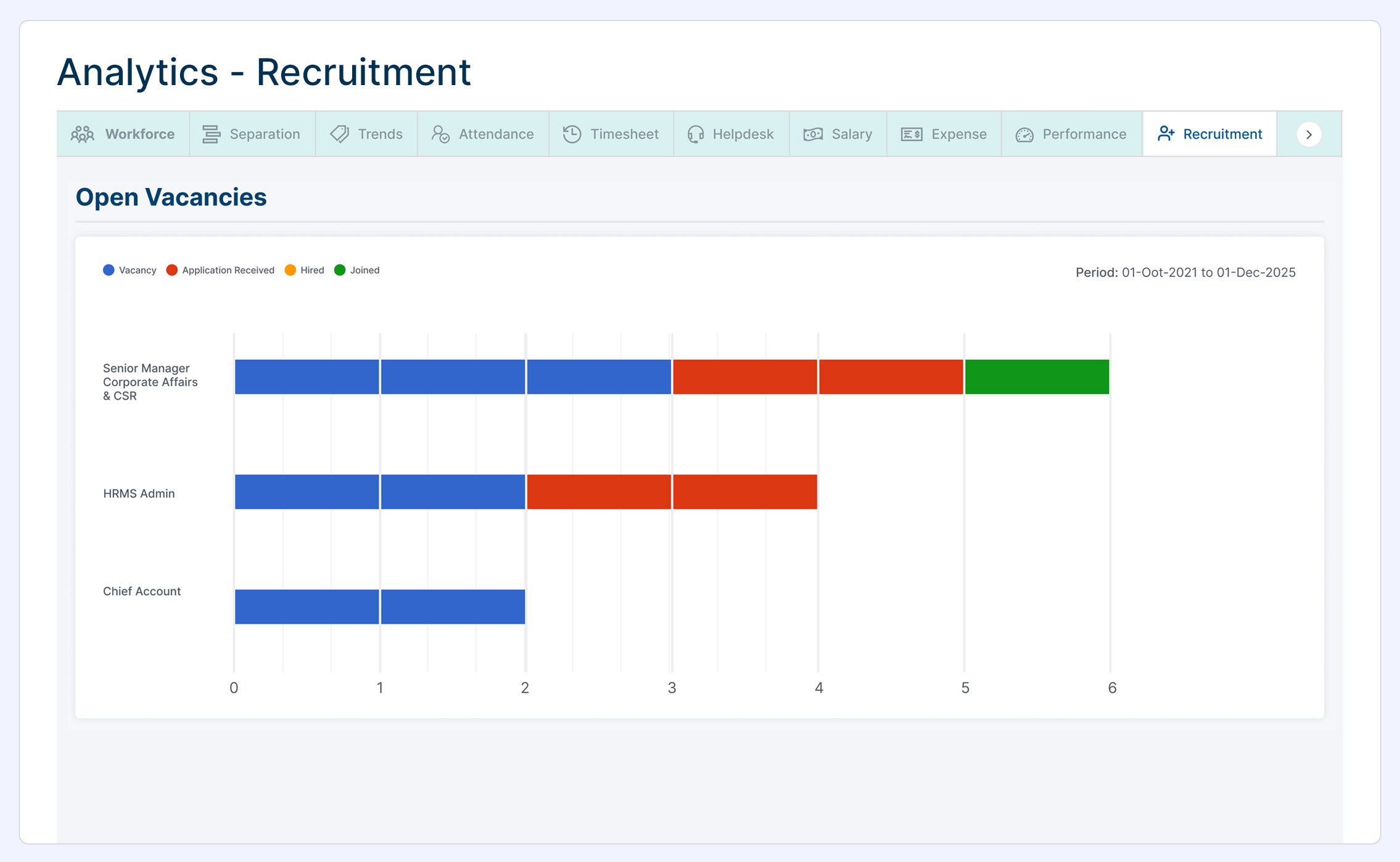Click the Workforce people-group icon
The height and width of the screenshot is (862, 1400).
(x=82, y=134)
